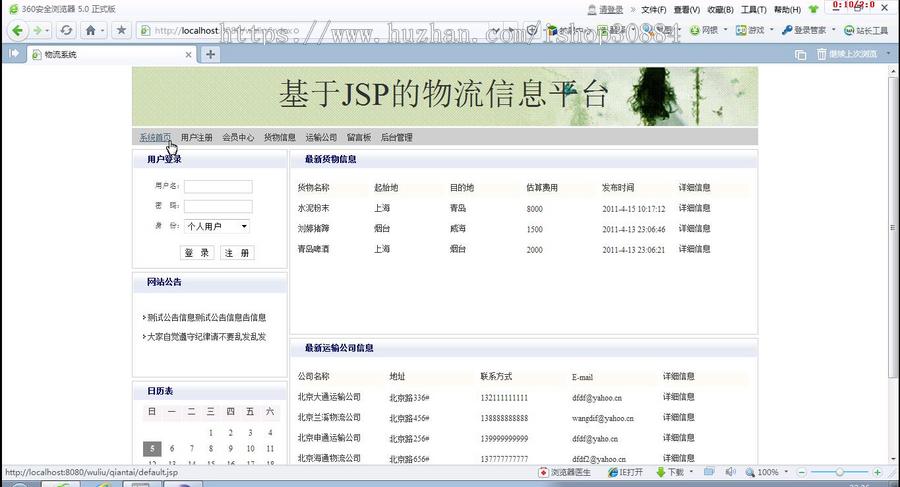Click the 网银 toolbar icon
The width and height of the screenshot is (900, 487).
click(704, 30)
